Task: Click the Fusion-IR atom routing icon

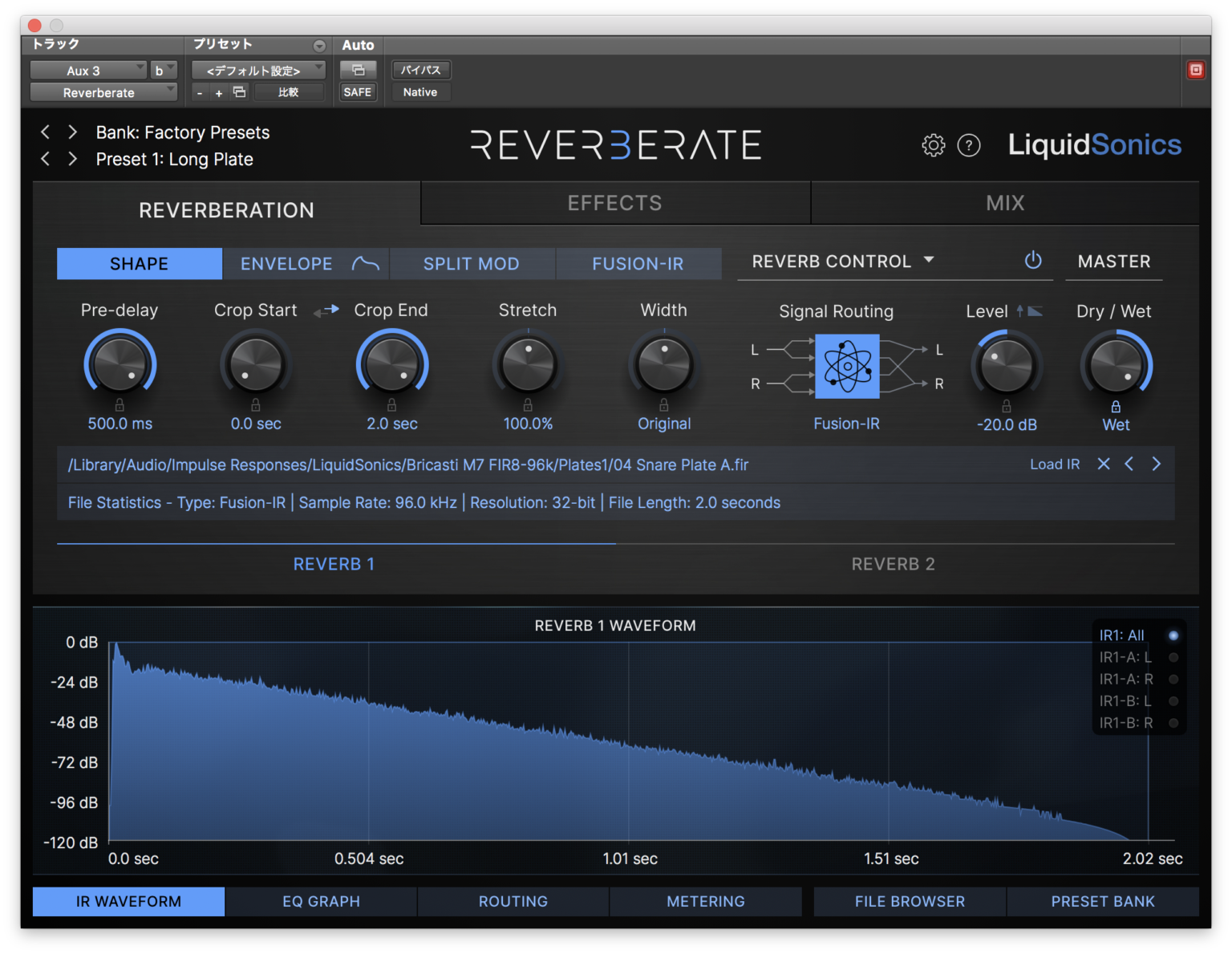Action: tap(847, 367)
